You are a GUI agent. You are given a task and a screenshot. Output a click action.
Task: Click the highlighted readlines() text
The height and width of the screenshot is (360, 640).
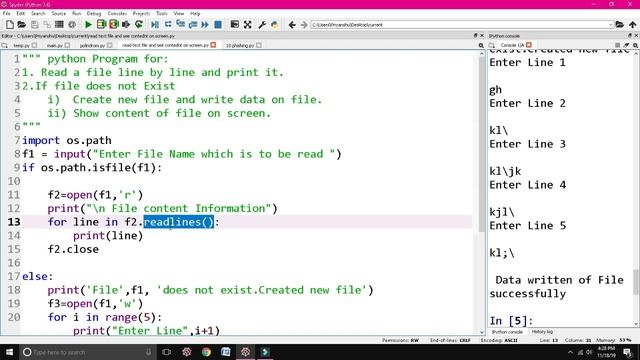click(x=179, y=222)
